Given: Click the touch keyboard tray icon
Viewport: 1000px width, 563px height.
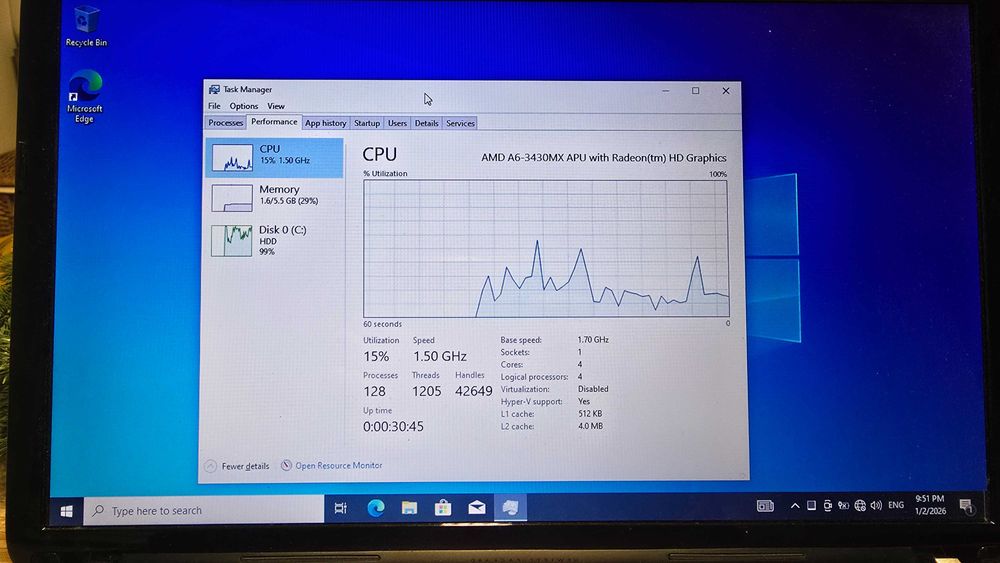Looking at the screenshot, I should click(x=765, y=506).
